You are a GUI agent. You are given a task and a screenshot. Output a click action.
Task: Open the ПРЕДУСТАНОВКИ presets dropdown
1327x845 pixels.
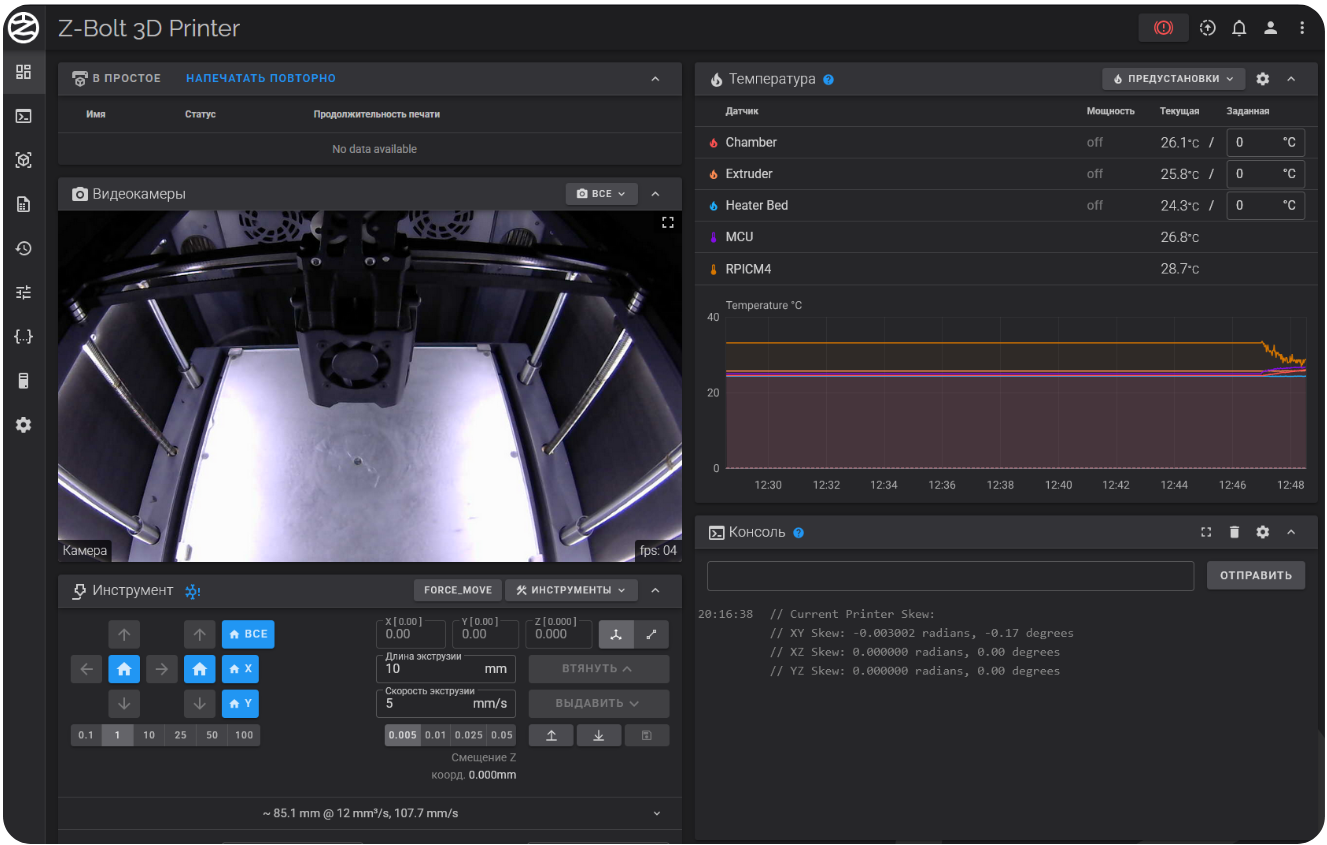click(1174, 79)
